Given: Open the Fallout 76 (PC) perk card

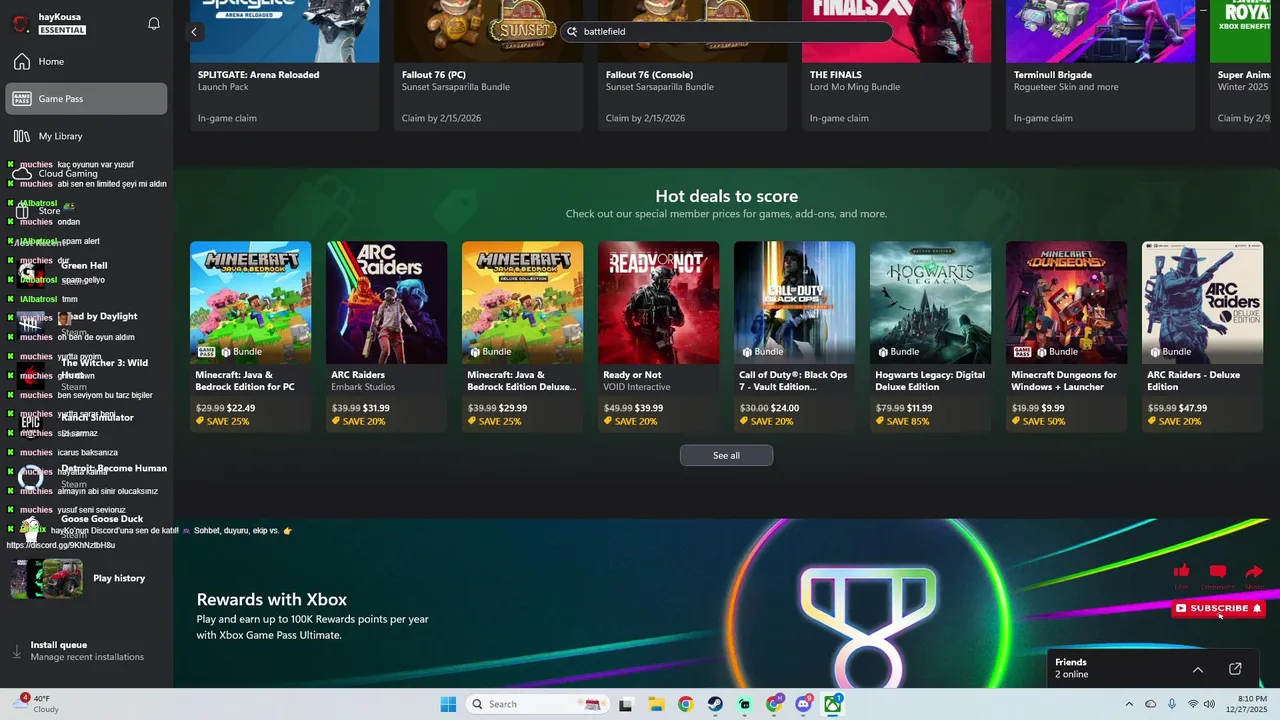Looking at the screenshot, I should (x=489, y=64).
